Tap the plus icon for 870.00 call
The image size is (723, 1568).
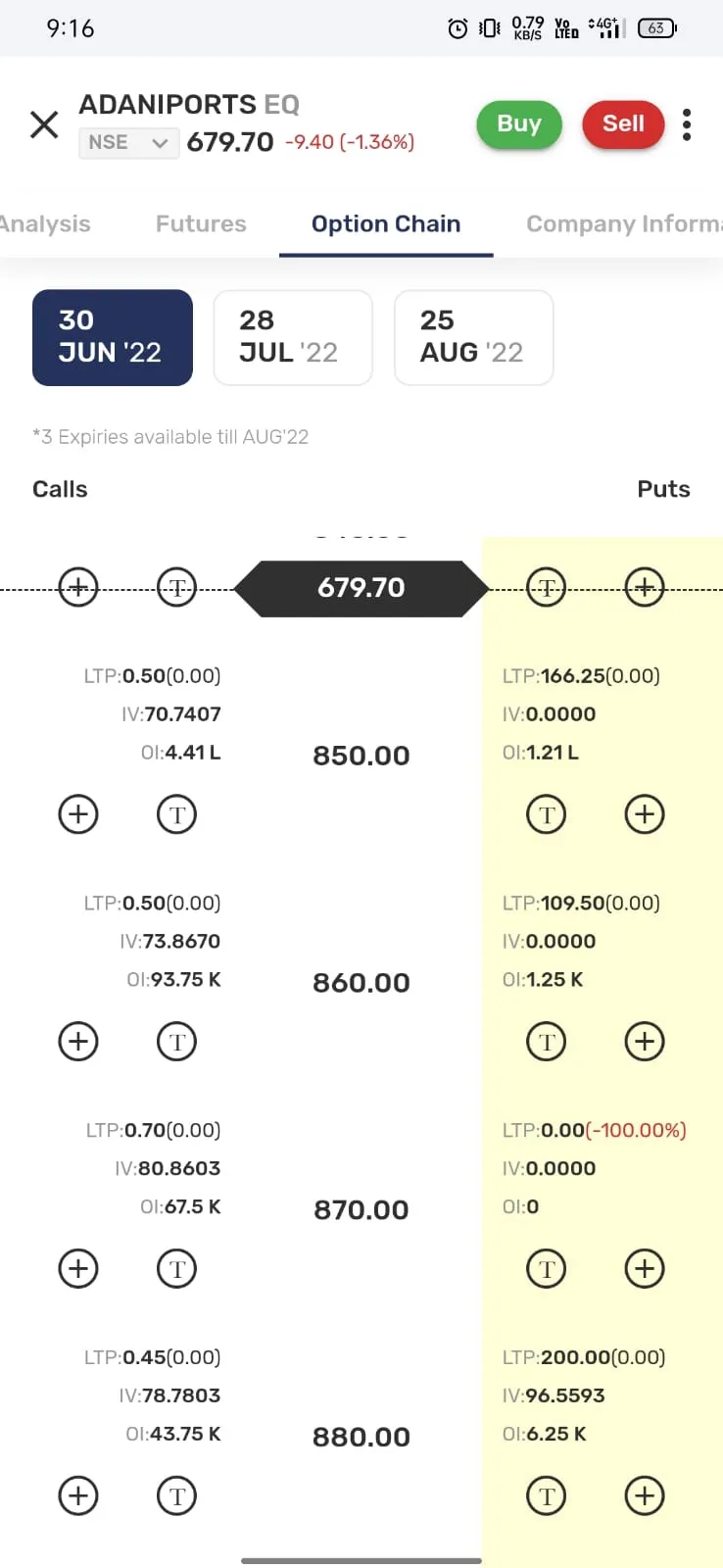point(78,1269)
